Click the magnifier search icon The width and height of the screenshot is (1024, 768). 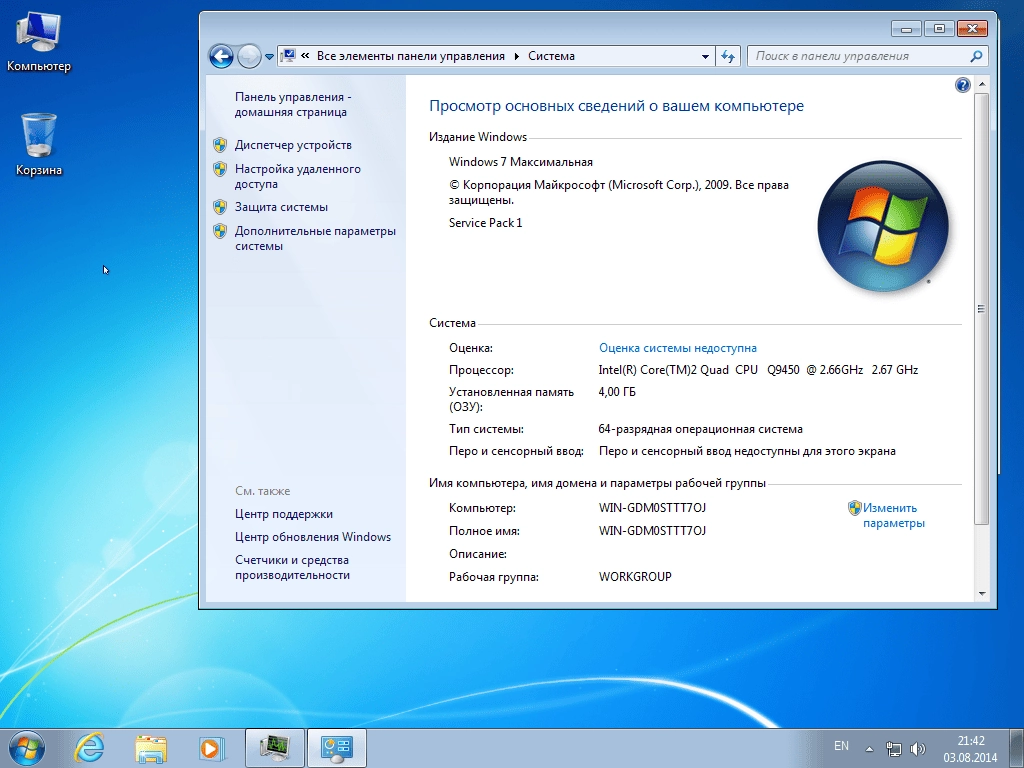(x=976, y=56)
